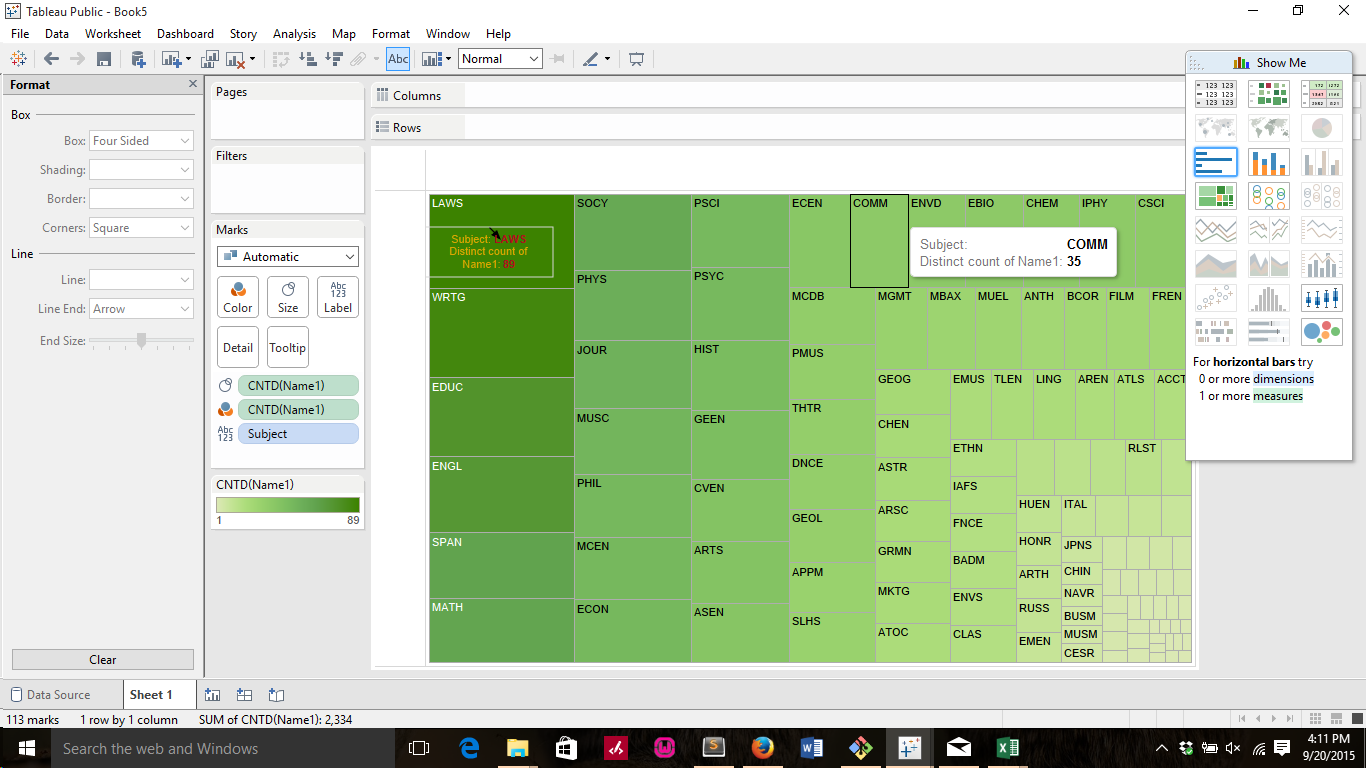Open the Format menu
The width and height of the screenshot is (1366, 768).
[x=391, y=34]
